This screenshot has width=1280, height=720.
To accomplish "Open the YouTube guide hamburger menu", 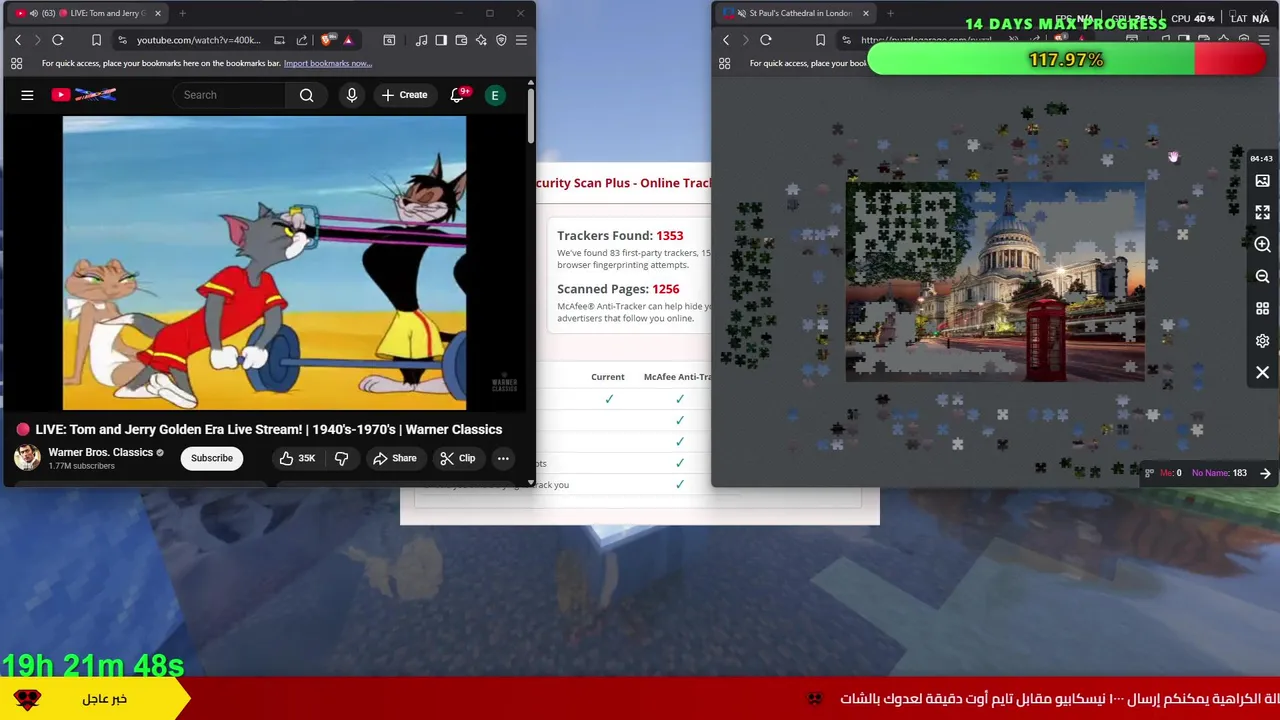I will 27,95.
